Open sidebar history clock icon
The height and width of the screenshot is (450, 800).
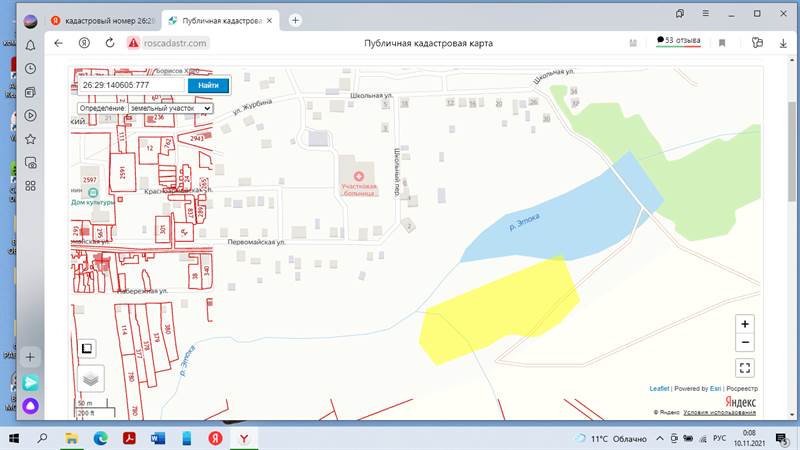pyautogui.click(x=31, y=69)
